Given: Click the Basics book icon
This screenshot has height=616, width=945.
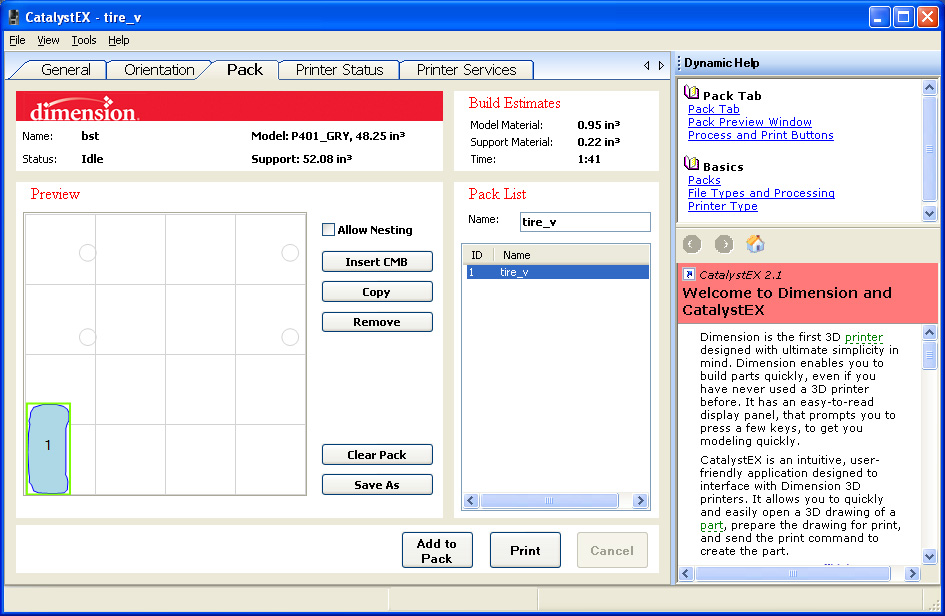Looking at the screenshot, I should 691,164.
